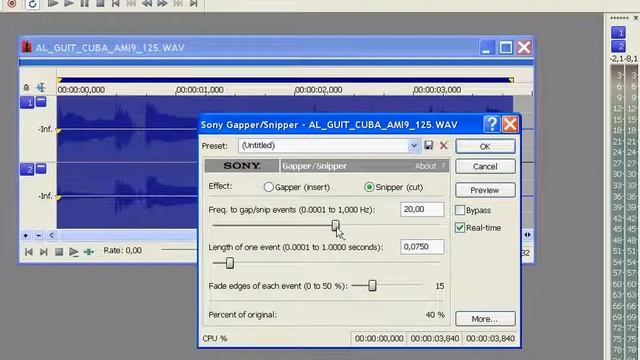
Task: Click the SONY logo banner
Action: point(242,166)
